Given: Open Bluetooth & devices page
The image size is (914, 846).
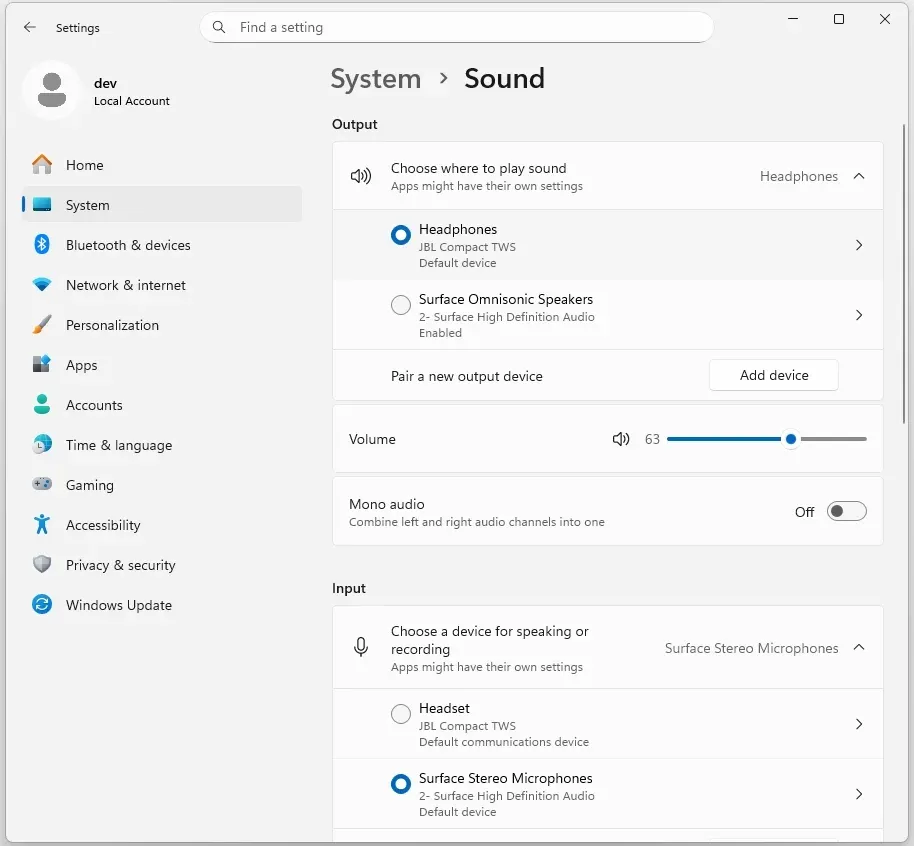Looking at the screenshot, I should click(x=162, y=245).
